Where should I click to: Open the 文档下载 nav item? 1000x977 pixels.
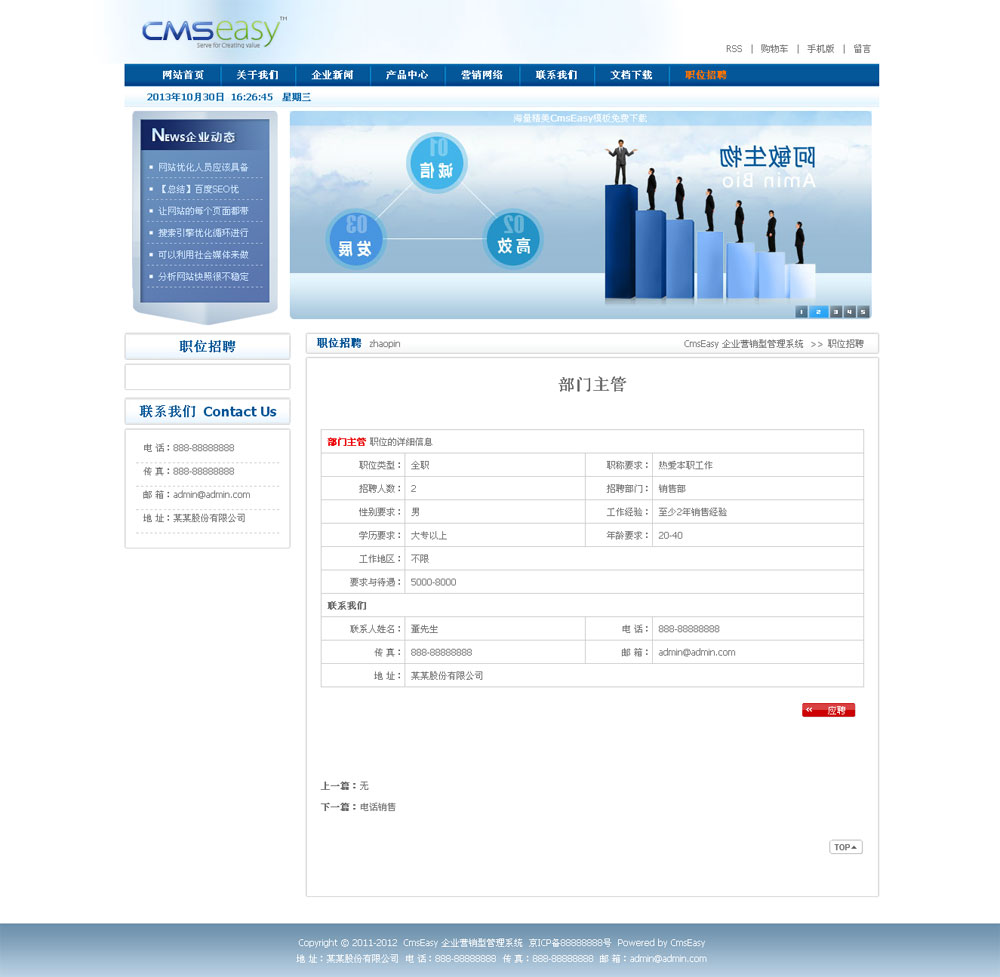pyautogui.click(x=631, y=75)
